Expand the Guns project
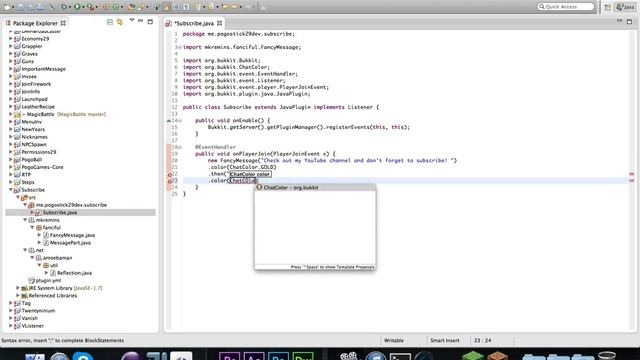 pyautogui.click(x=11, y=61)
